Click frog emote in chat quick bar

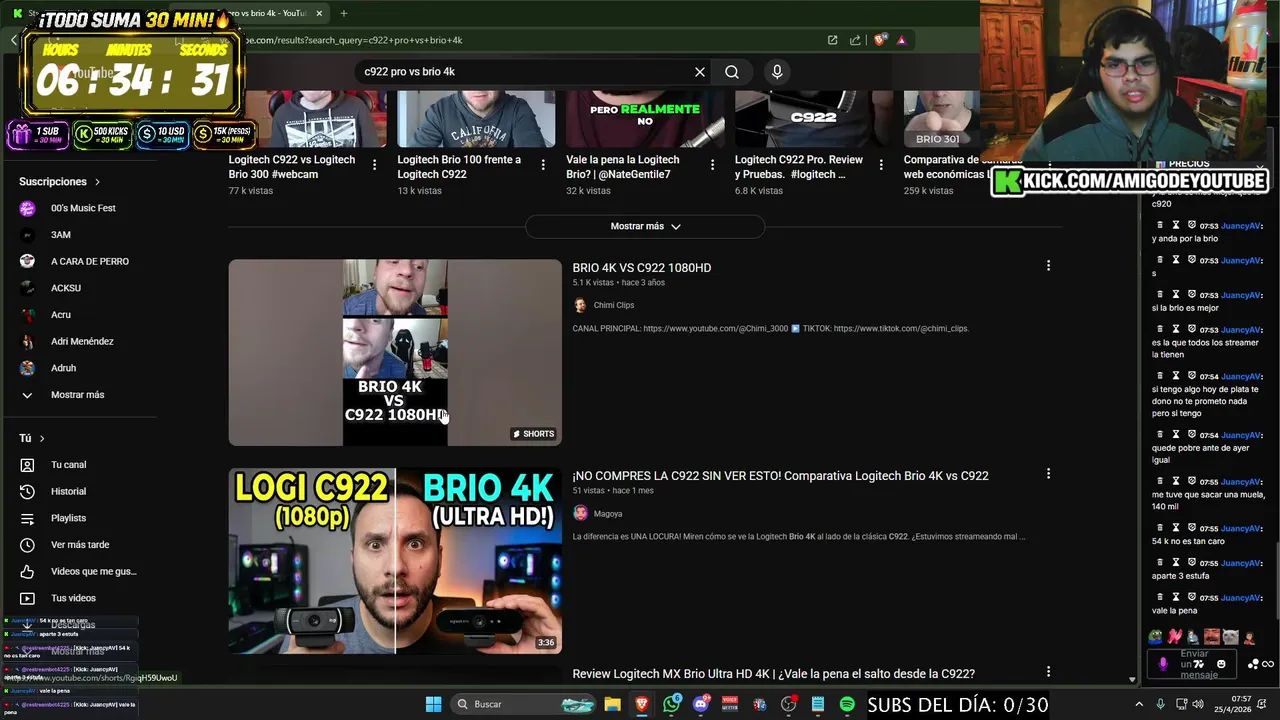(x=1157, y=636)
